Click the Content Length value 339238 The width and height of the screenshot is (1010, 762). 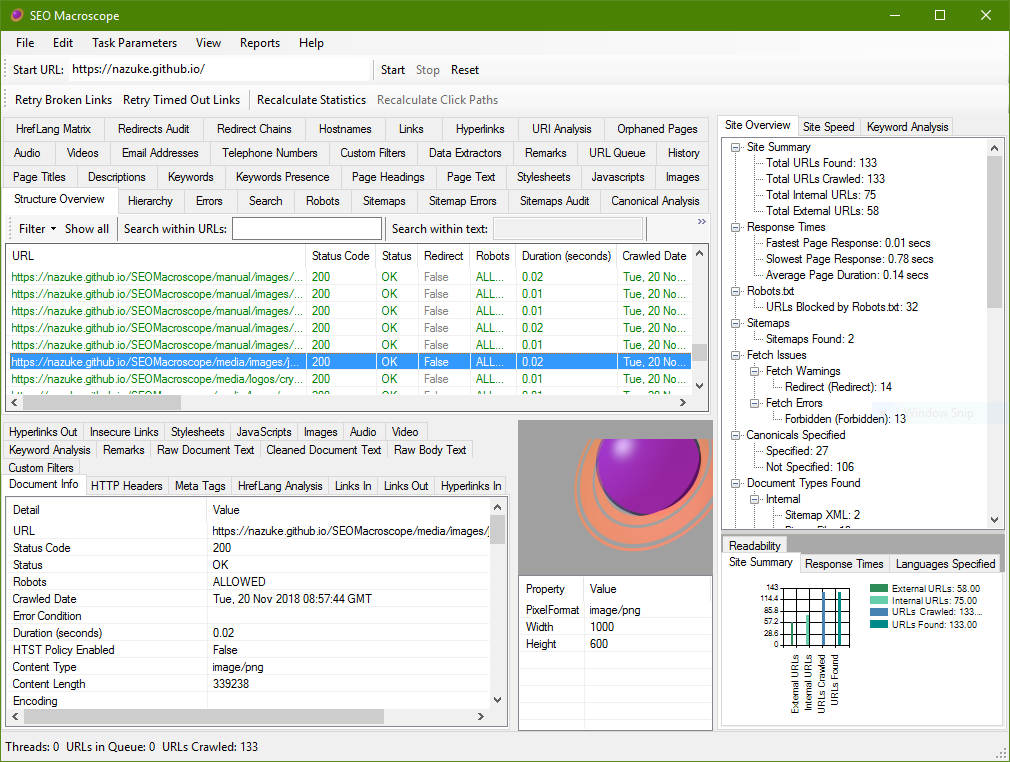coord(231,684)
